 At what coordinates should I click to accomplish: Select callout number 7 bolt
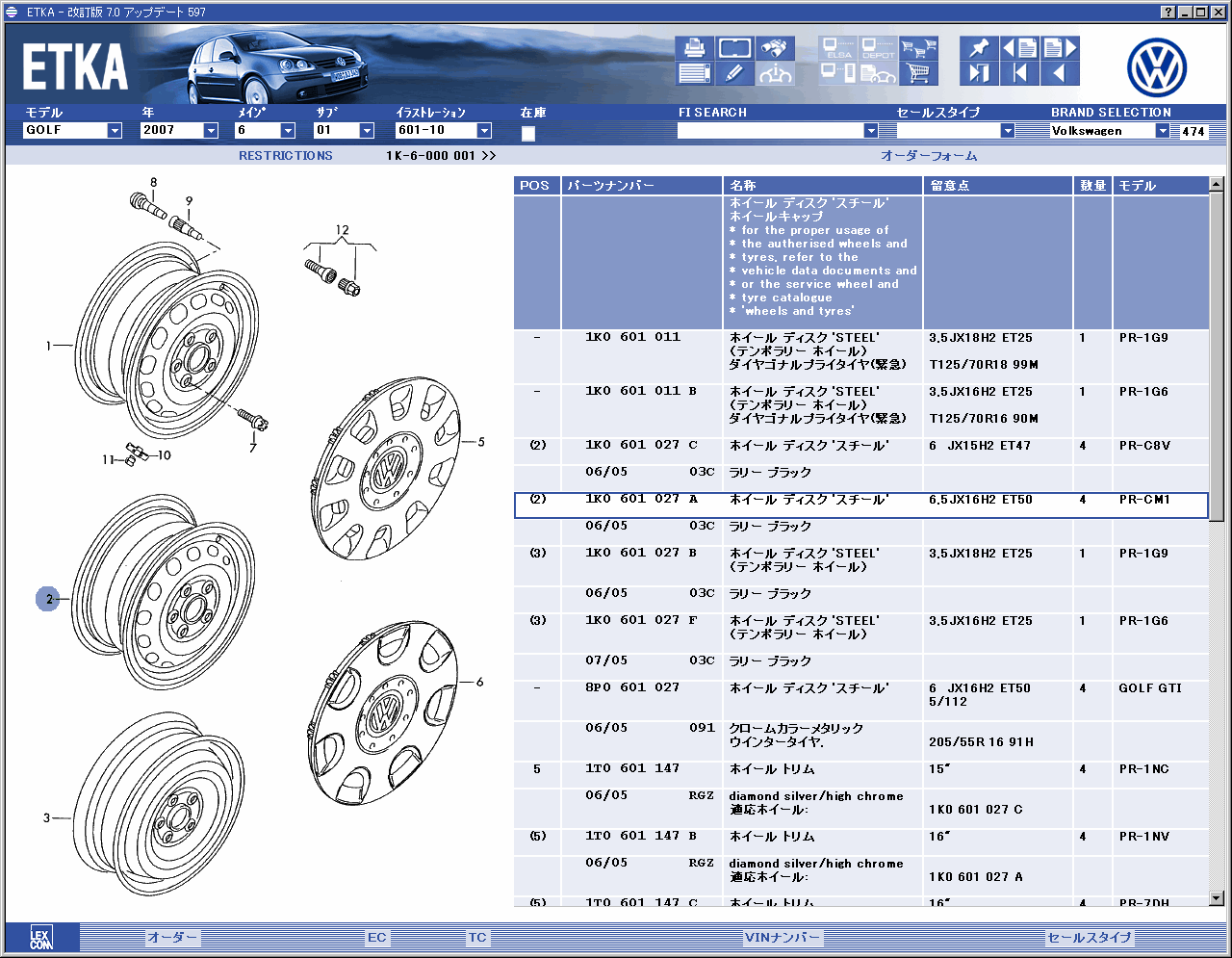(253, 448)
